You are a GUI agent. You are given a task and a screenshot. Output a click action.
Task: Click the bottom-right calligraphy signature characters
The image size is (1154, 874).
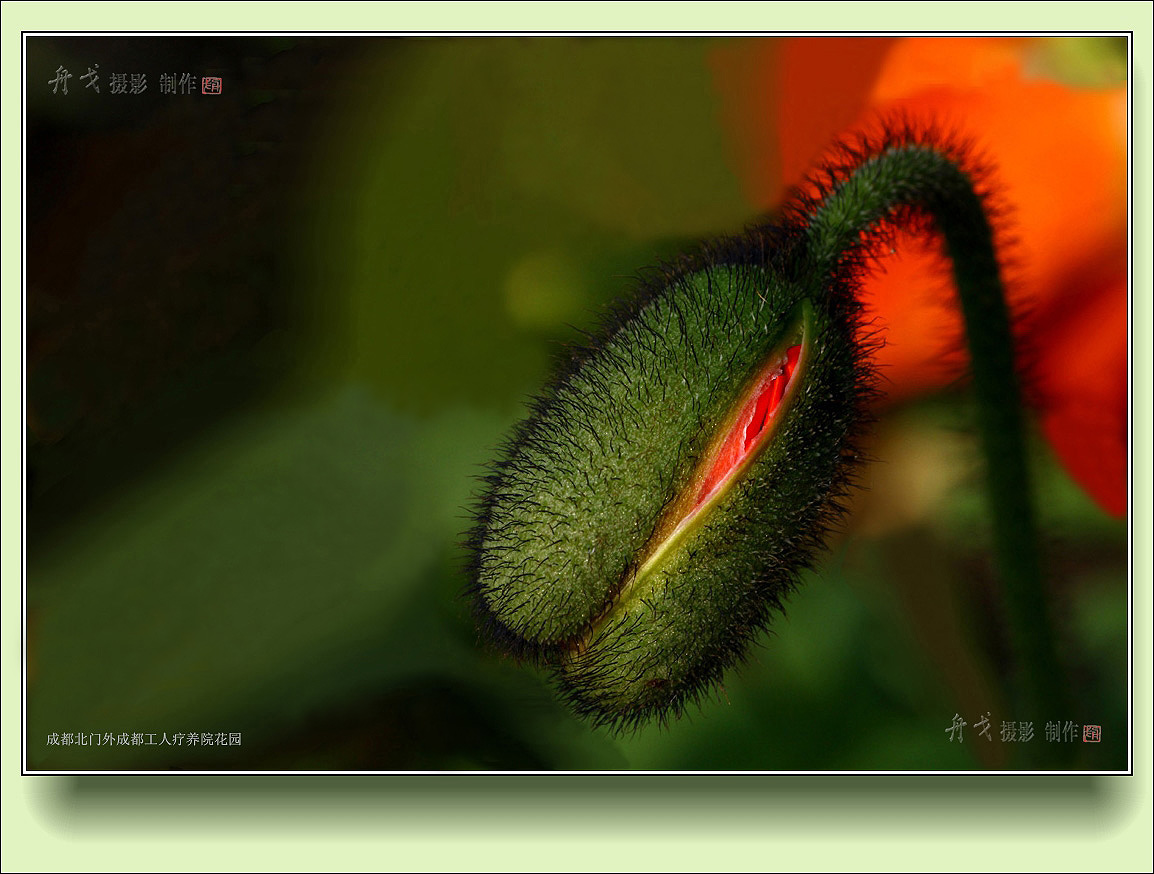pos(968,727)
